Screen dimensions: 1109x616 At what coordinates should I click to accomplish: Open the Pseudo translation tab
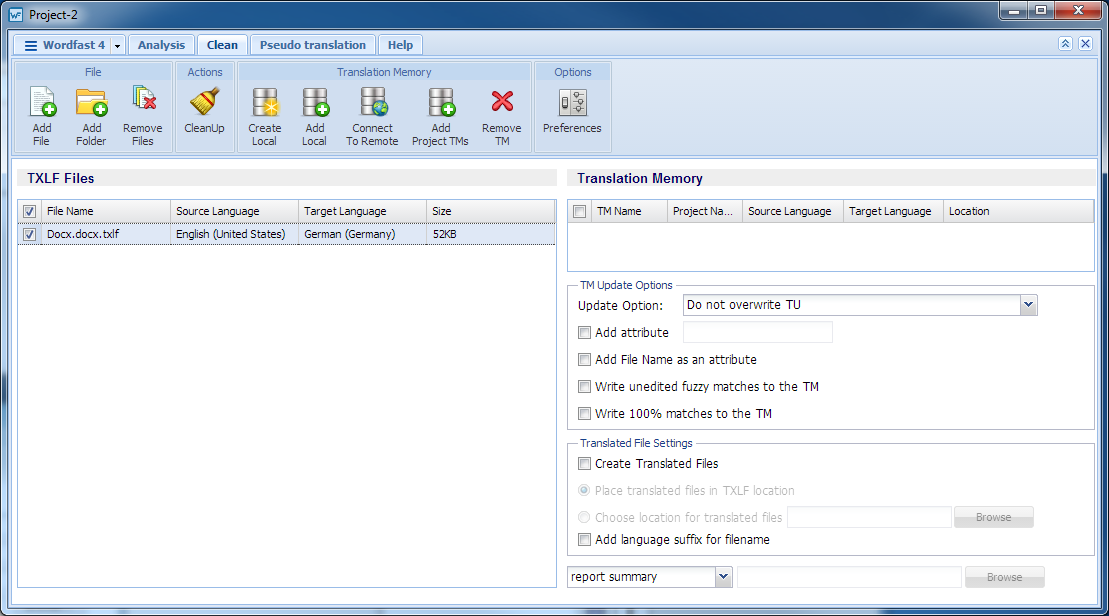(x=313, y=45)
